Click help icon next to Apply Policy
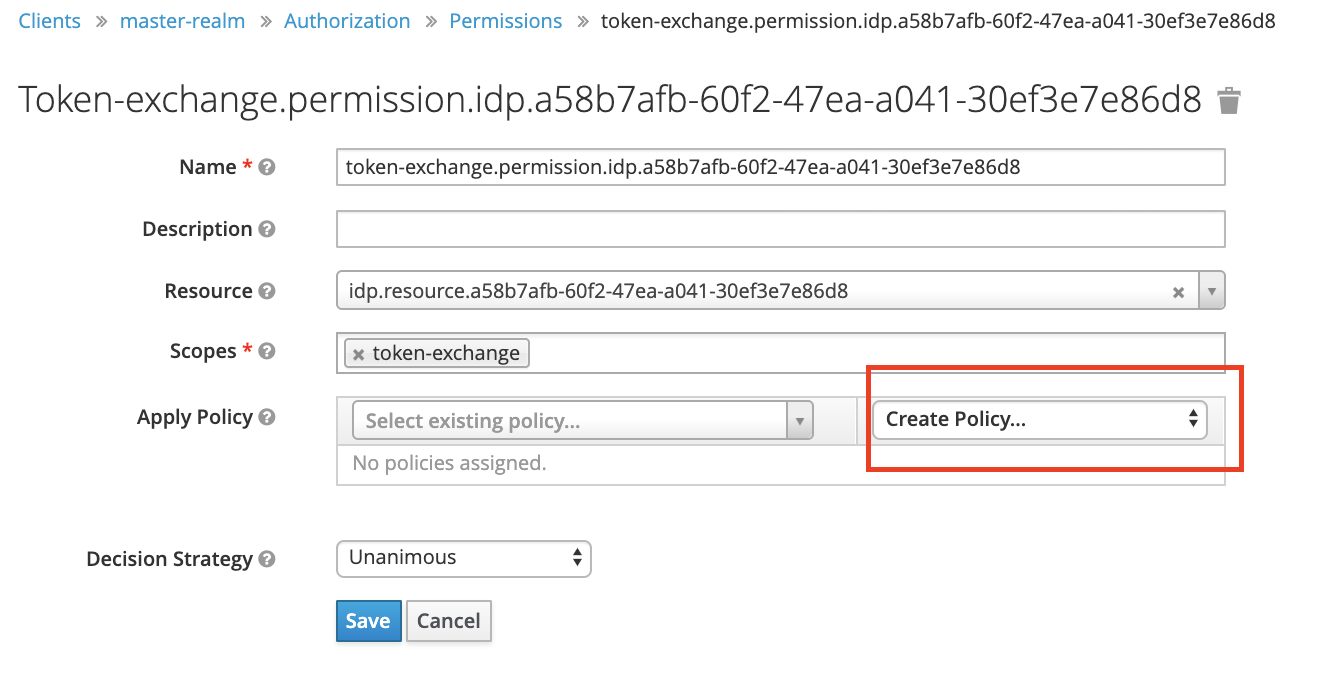1344x692 pixels. pyautogui.click(x=267, y=418)
